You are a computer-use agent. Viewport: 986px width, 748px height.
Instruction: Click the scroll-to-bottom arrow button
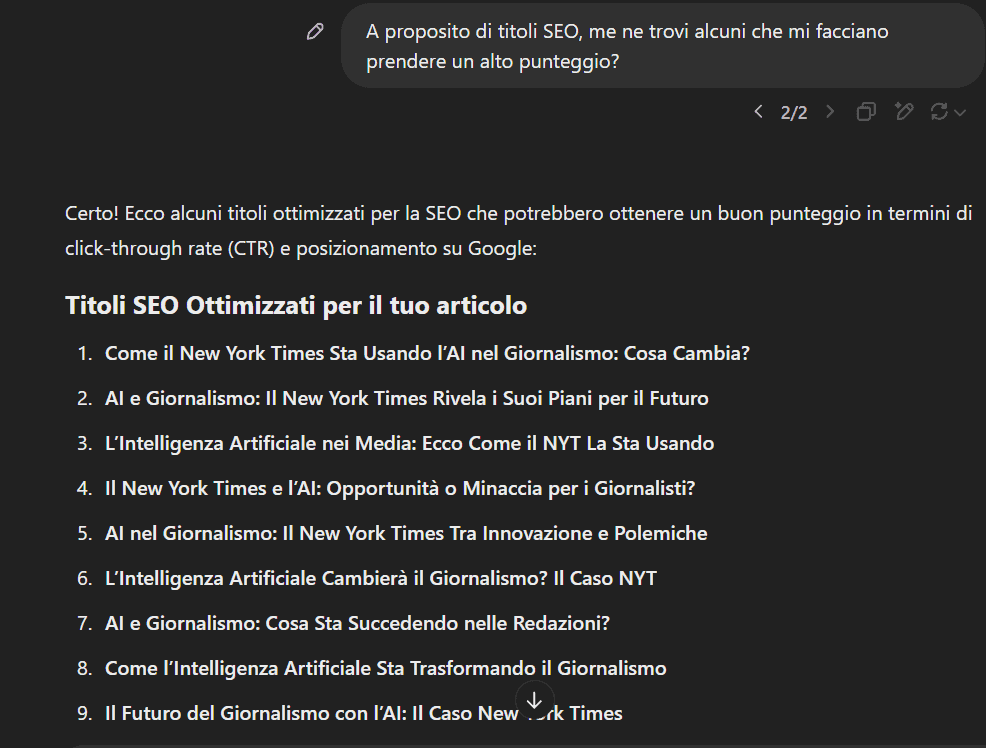pyautogui.click(x=535, y=700)
